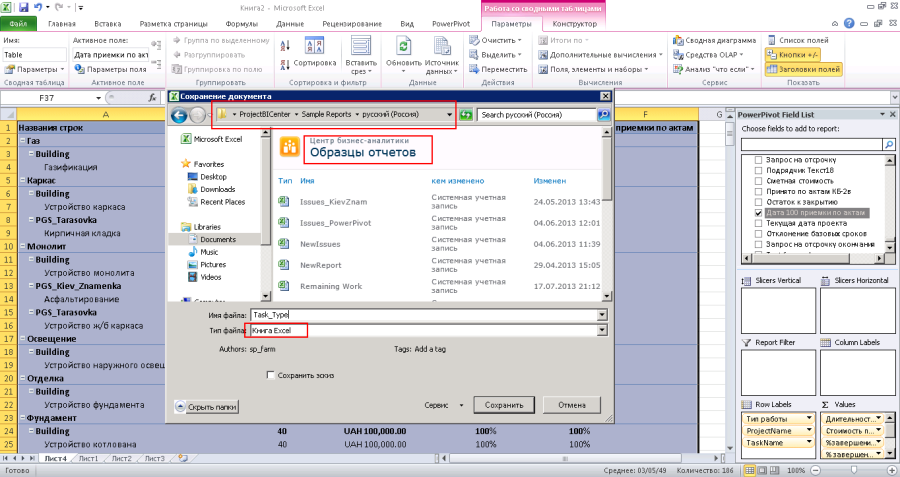Click the search icon in the PowerPivot Field List
Screen dimensions: 900x477
[x=889, y=144]
